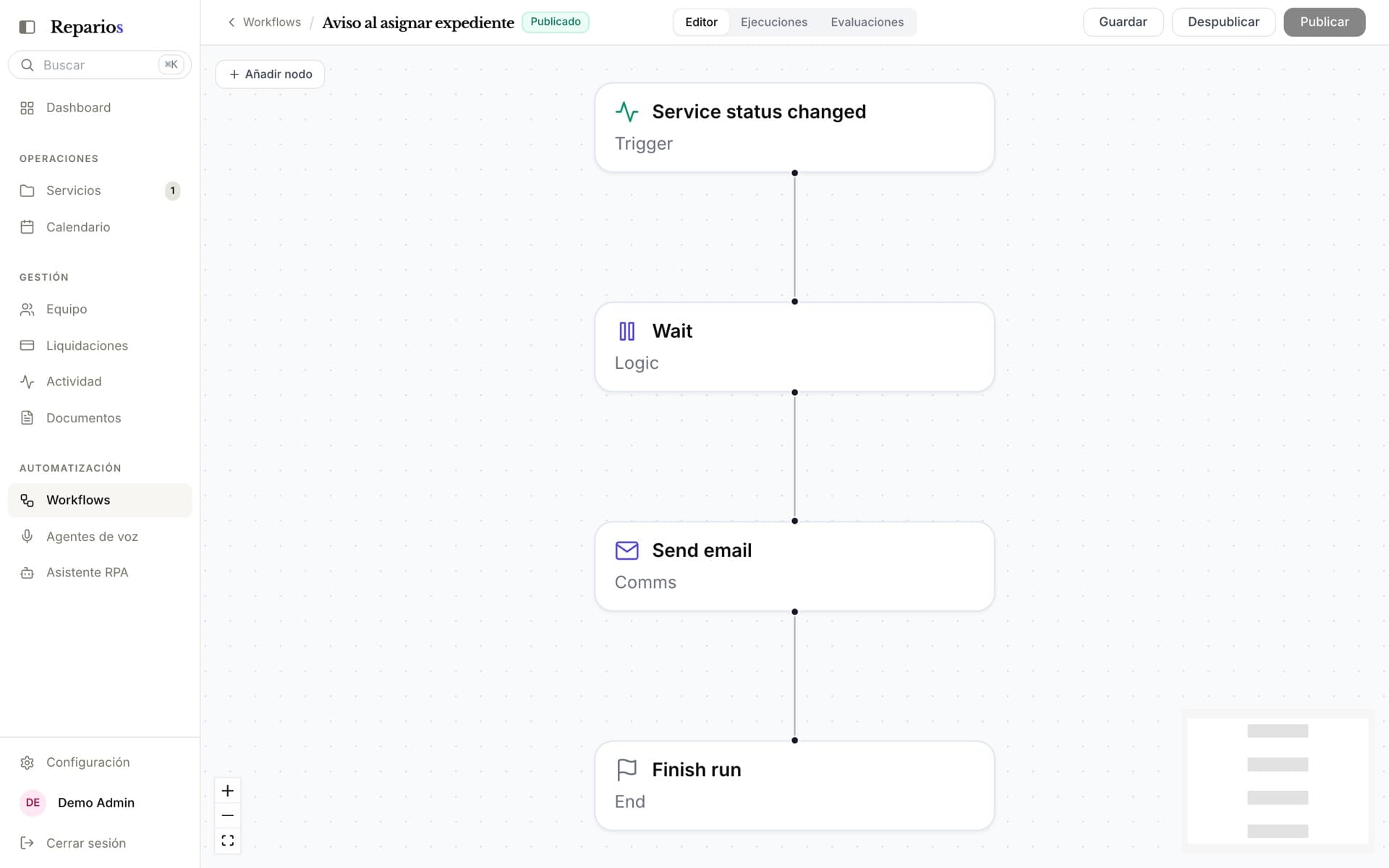Click the trigger pulse icon on Service status changed

pos(626,112)
